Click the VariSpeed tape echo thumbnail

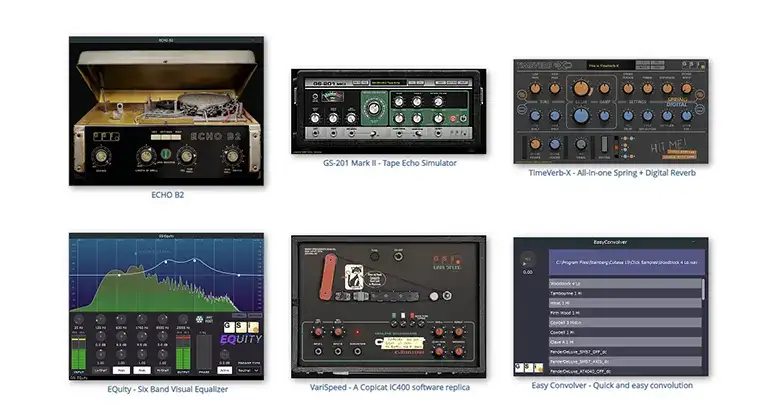coord(389,307)
